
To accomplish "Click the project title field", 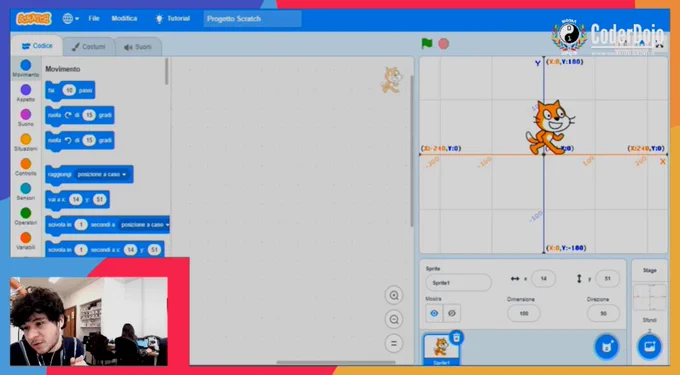I will [x=252, y=19].
